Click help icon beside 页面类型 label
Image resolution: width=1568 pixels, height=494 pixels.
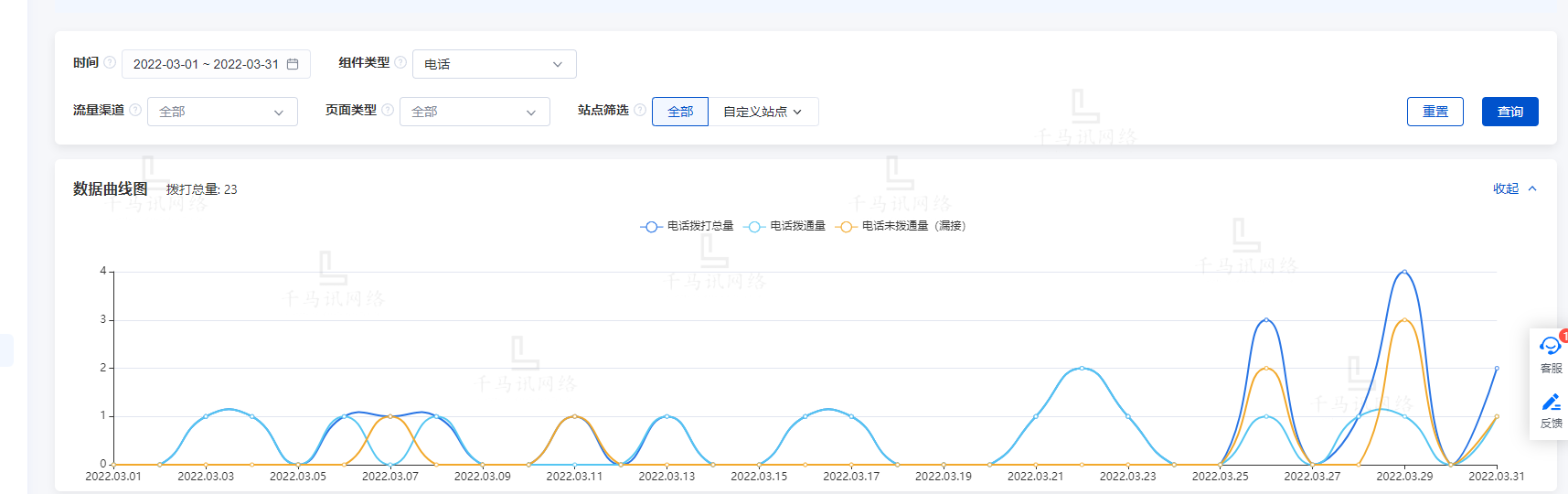tap(388, 110)
